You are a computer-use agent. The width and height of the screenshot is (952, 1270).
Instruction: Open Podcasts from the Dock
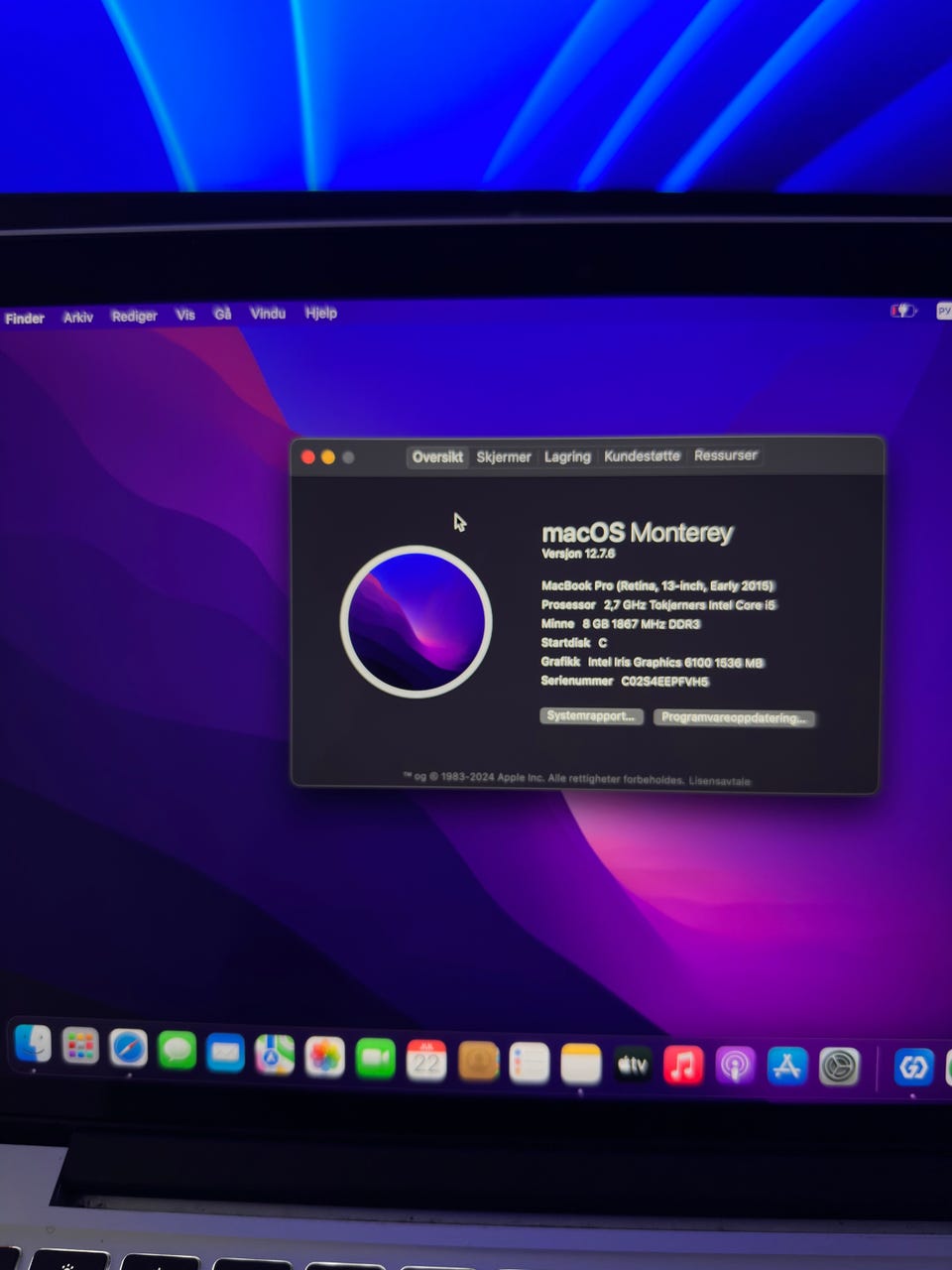point(735,1067)
